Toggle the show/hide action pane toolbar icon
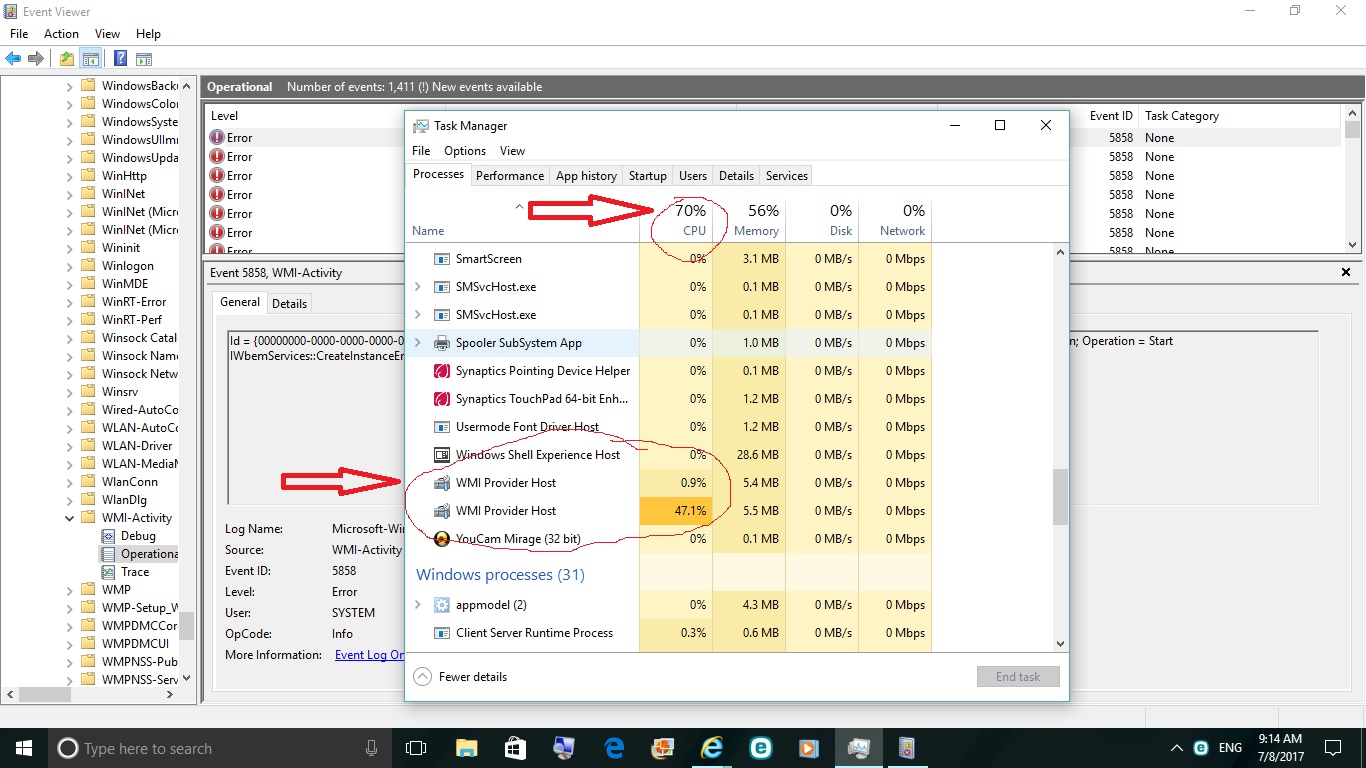The width and height of the screenshot is (1366, 768). pyautogui.click(x=144, y=58)
